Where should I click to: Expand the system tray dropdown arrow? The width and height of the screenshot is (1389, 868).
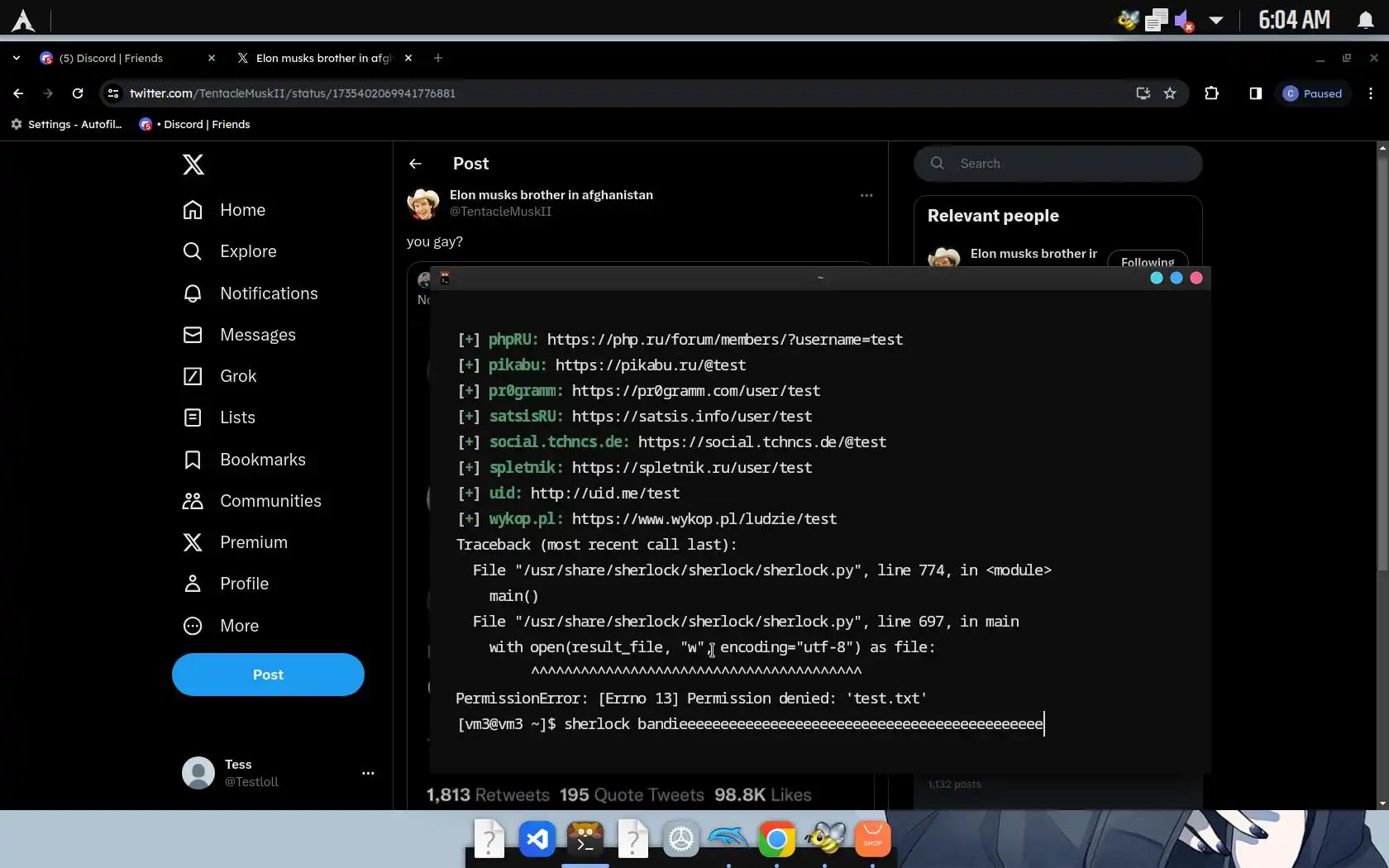pyautogui.click(x=1215, y=20)
